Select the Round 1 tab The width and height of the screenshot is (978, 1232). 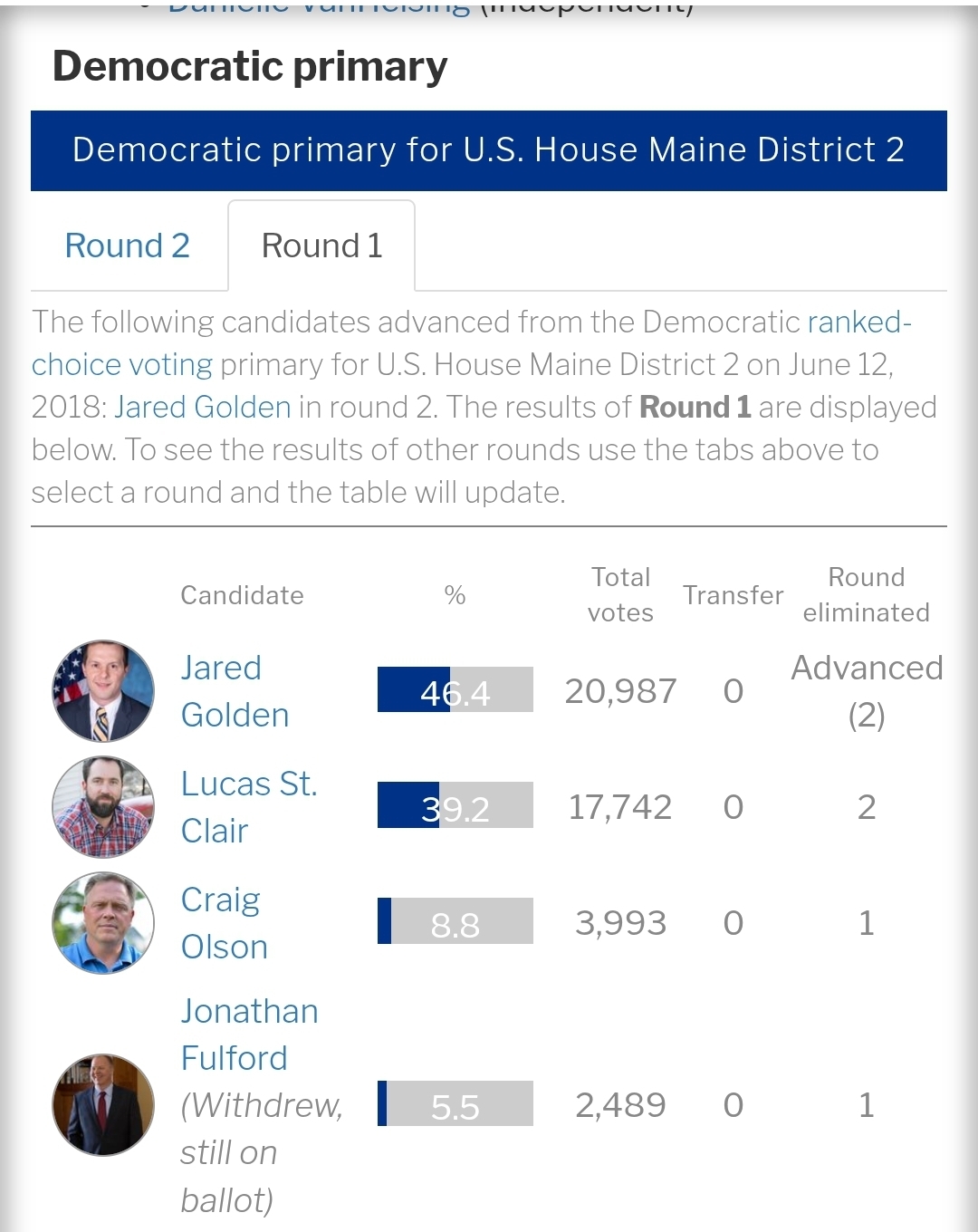[x=321, y=245]
